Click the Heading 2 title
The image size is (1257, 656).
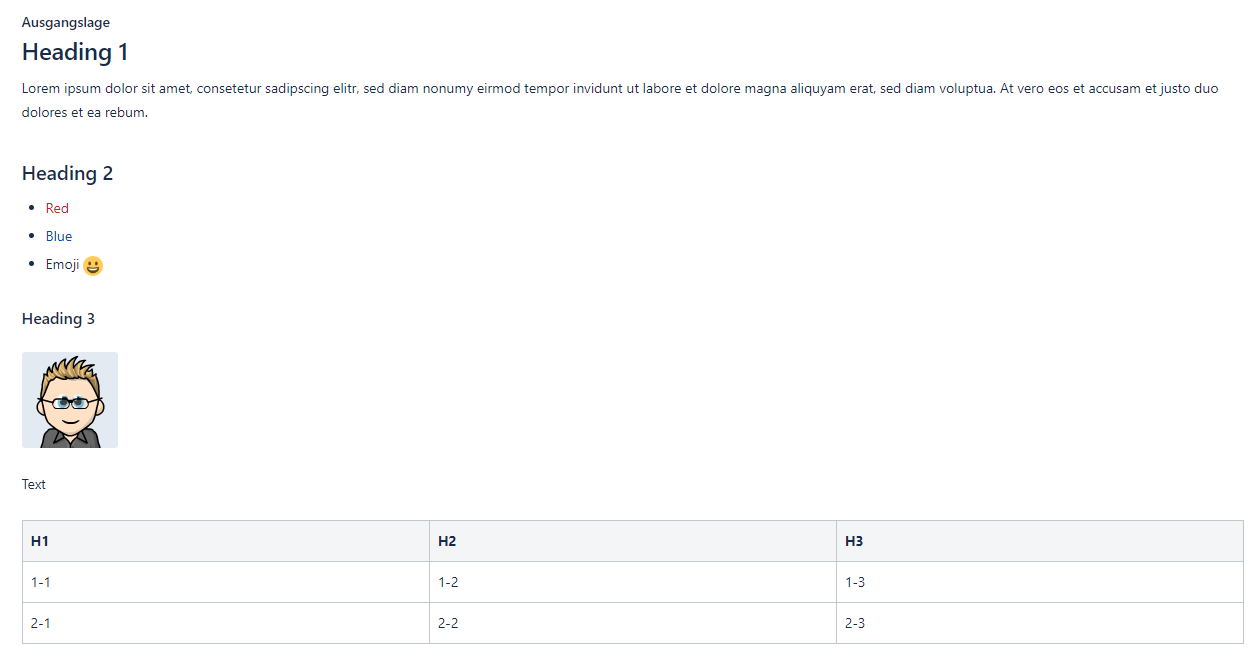(67, 174)
